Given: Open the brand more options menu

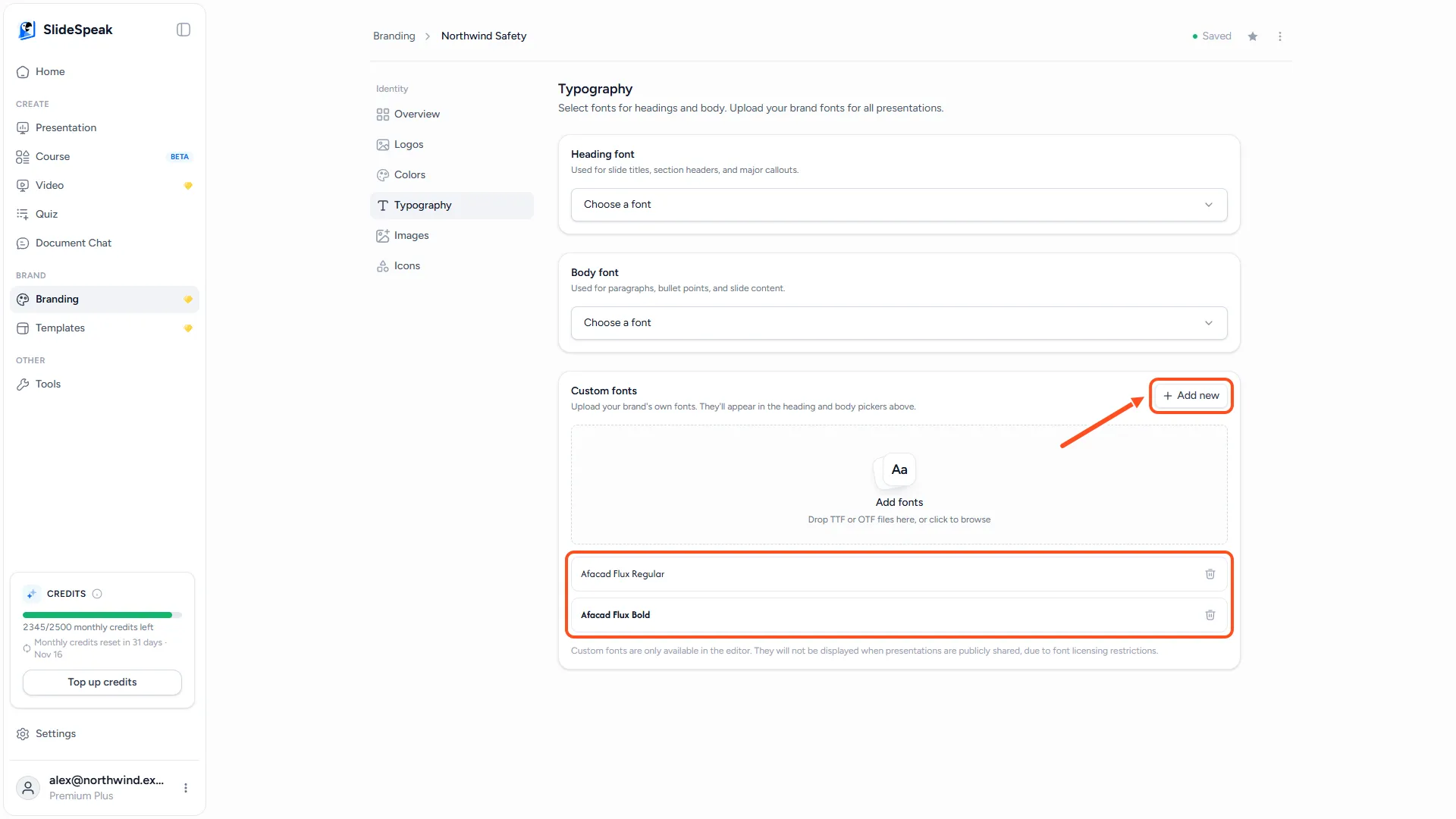Looking at the screenshot, I should [x=1280, y=36].
